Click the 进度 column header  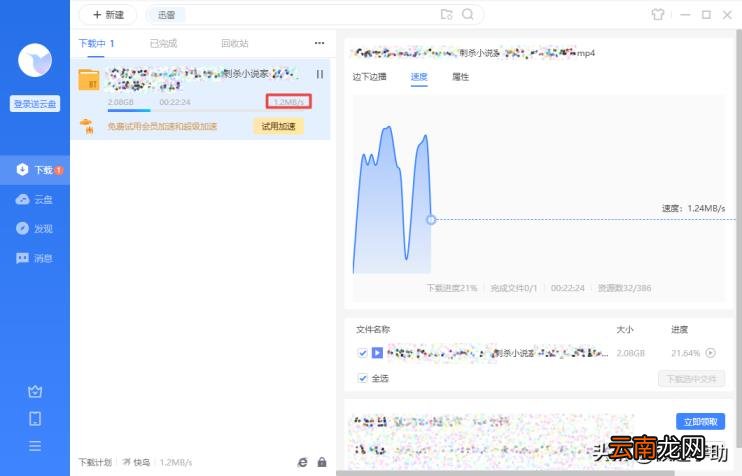click(x=679, y=329)
